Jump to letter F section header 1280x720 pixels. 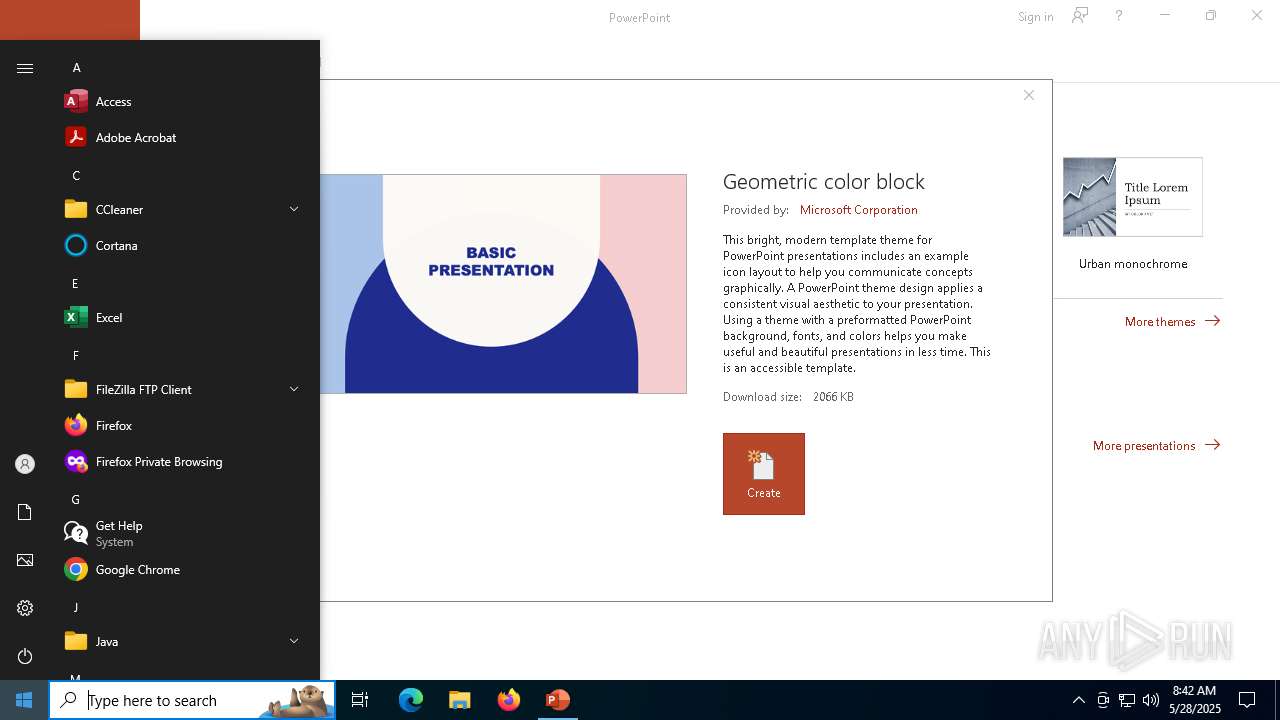point(75,356)
